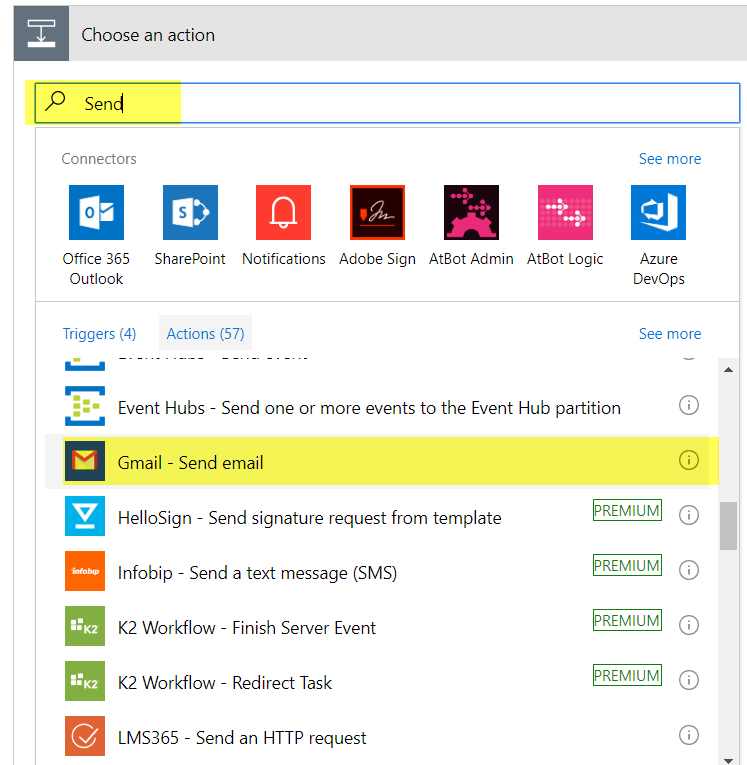Click See more next to Actions tab
Screen dimensions: 747x765
(670, 334)
